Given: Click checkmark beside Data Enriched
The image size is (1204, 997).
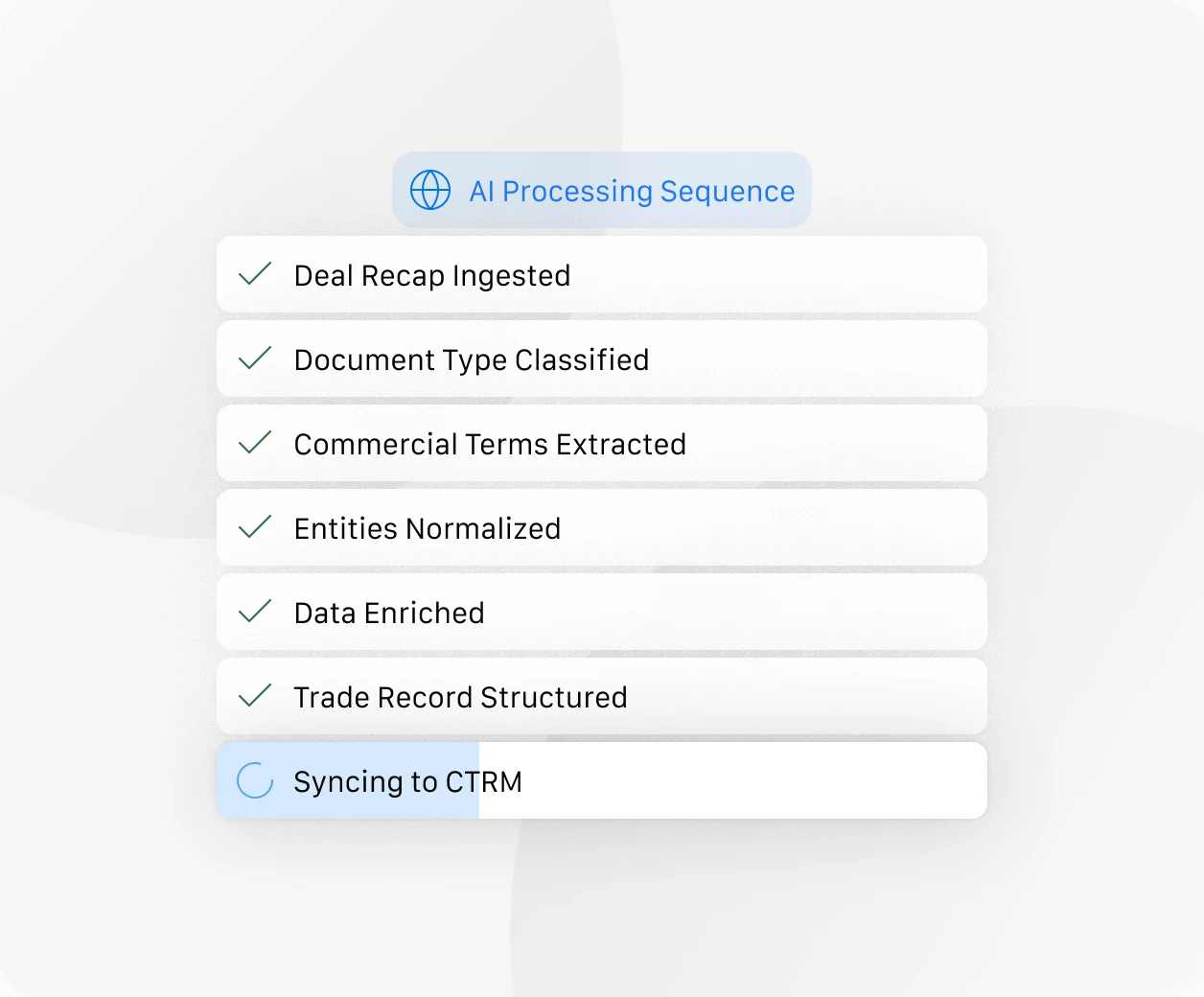Looking at the screenshot, I should coord(255,612).
